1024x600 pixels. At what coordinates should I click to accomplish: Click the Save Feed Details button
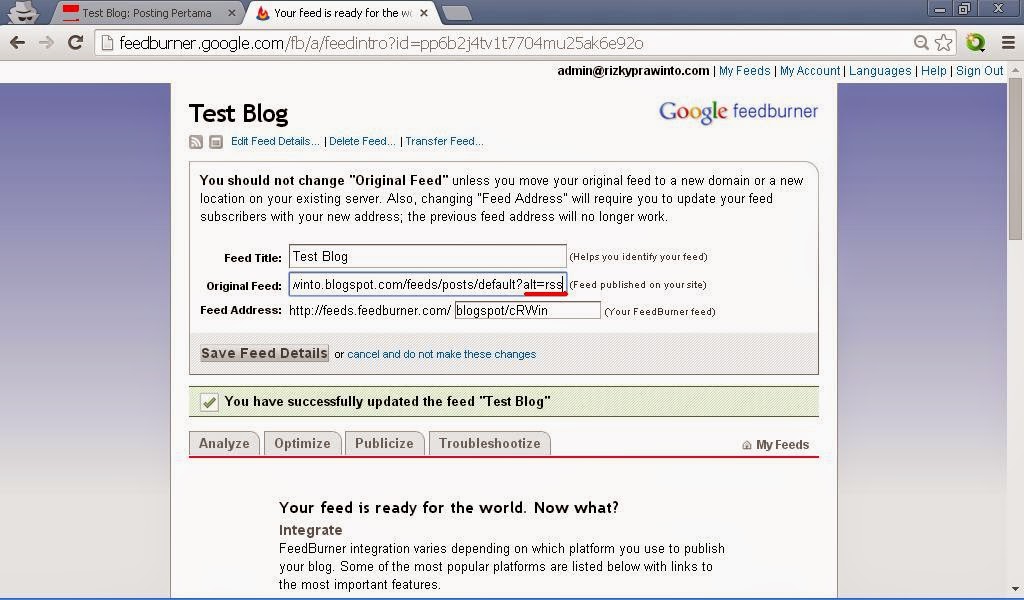coord(264,353)
